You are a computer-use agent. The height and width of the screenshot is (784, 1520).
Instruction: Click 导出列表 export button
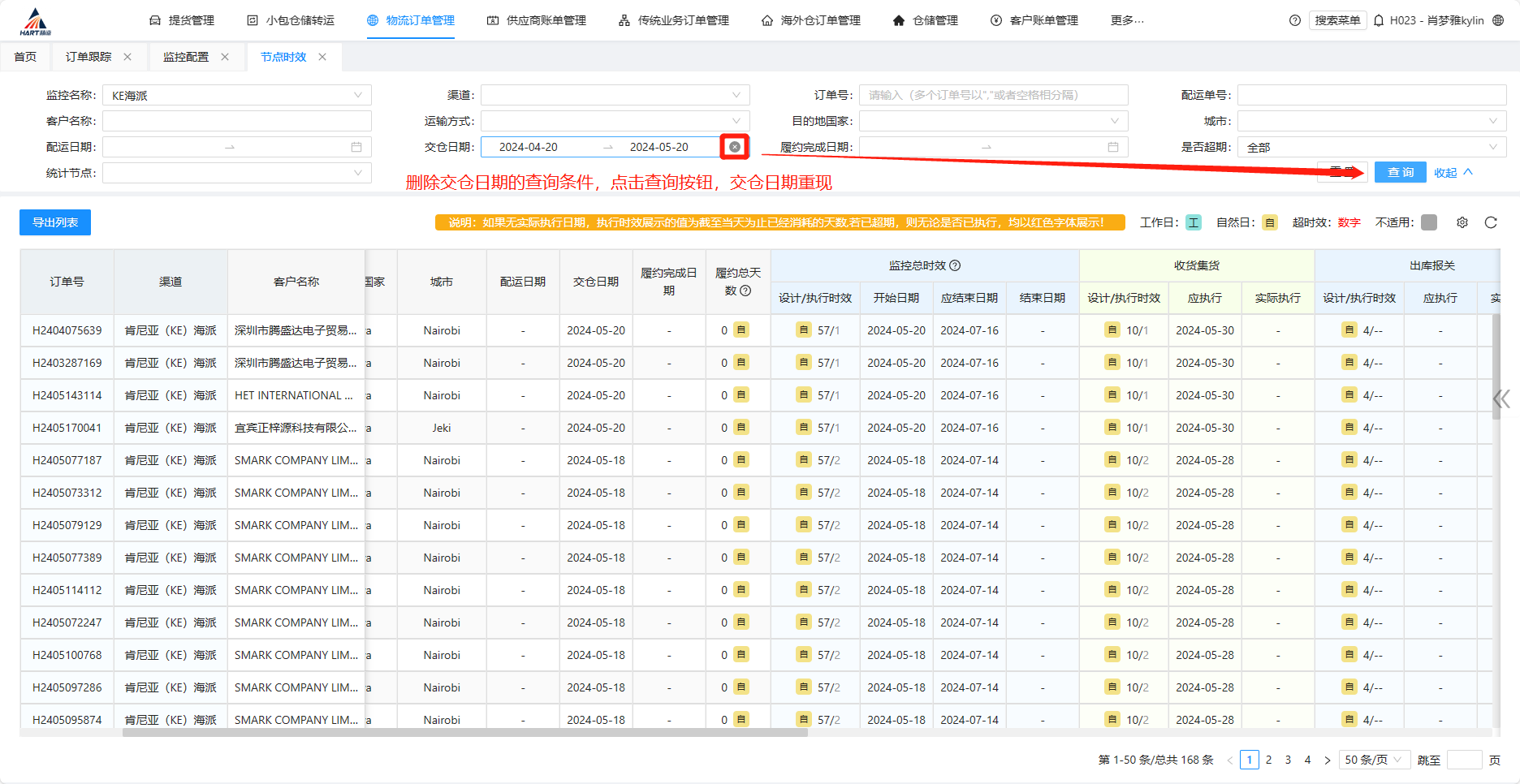pos(55,222)
